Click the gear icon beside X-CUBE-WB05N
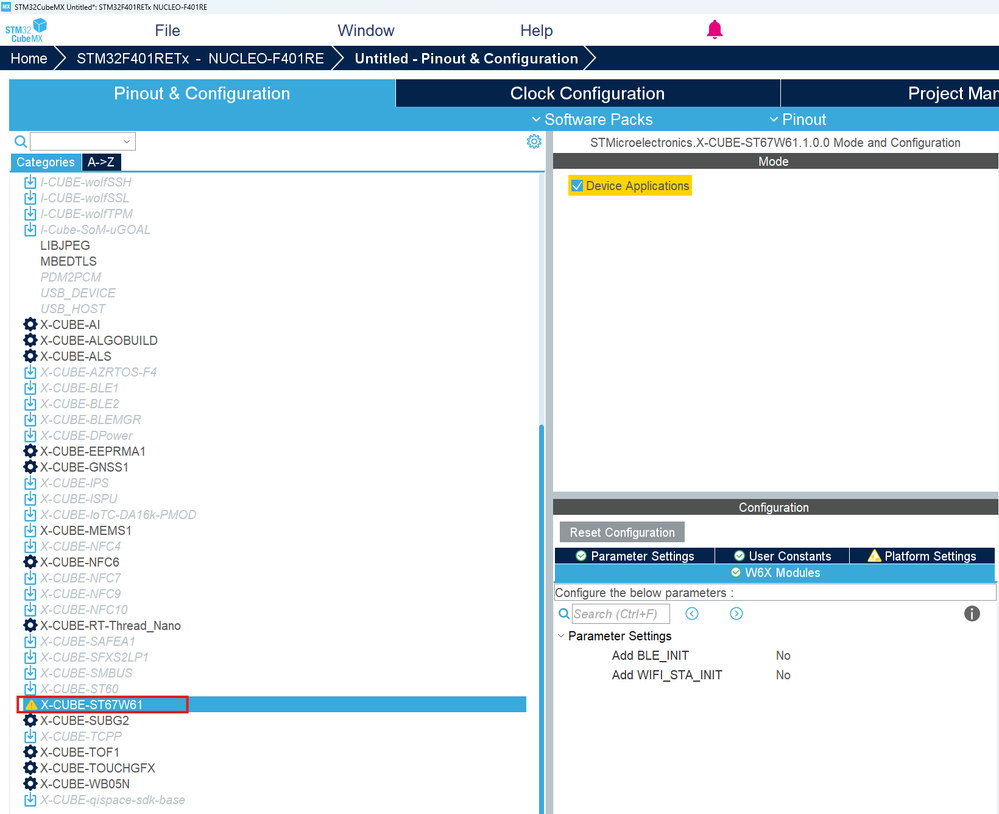 (x=30, y=784)
